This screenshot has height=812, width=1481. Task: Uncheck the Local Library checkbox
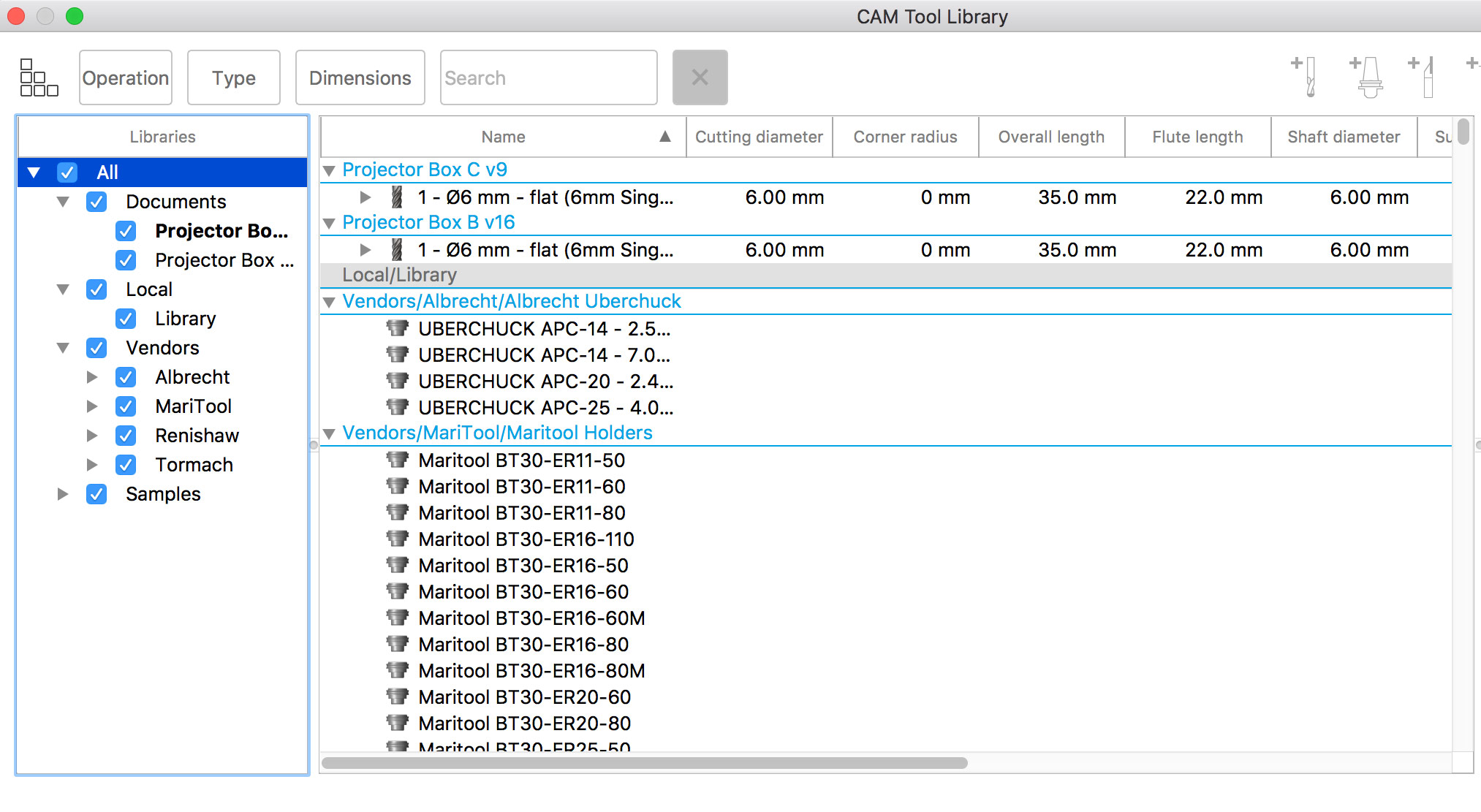(126, 319)
